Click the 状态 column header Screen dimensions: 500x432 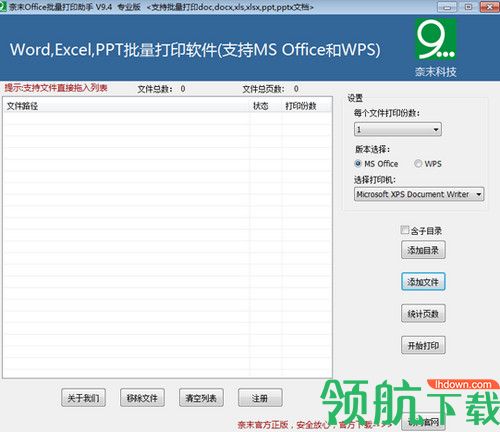[266, 106]
